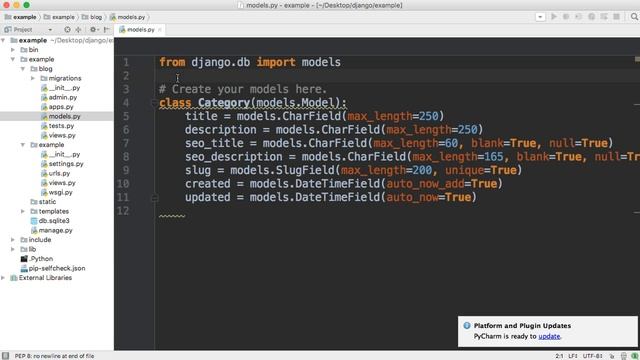Image resolution: width=640 pixels, height=360 pixels.
Task: Collapse the Category class fold marker
Action: click(154, 103)
